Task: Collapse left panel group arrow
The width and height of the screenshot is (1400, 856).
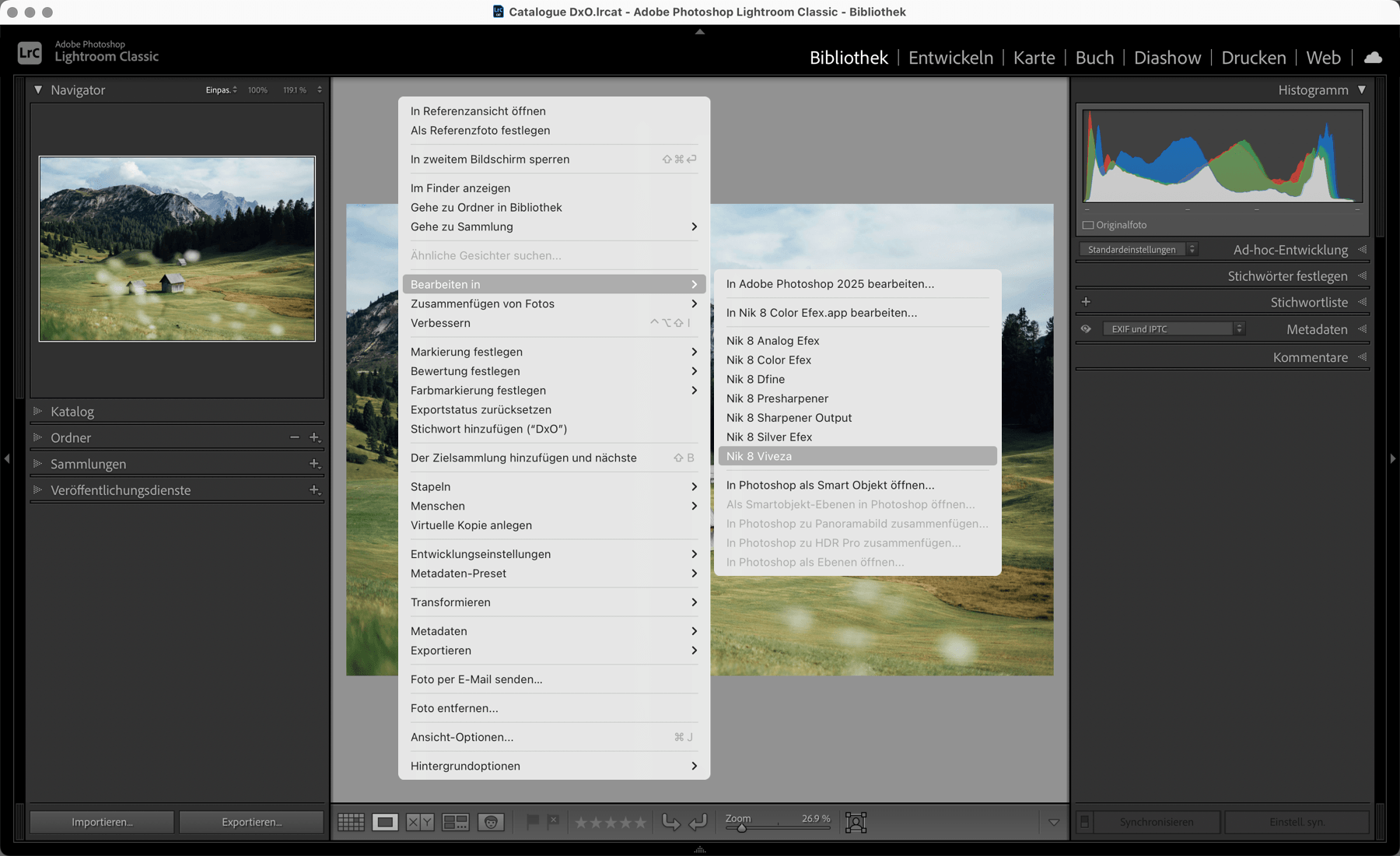Action: (7, 459)
